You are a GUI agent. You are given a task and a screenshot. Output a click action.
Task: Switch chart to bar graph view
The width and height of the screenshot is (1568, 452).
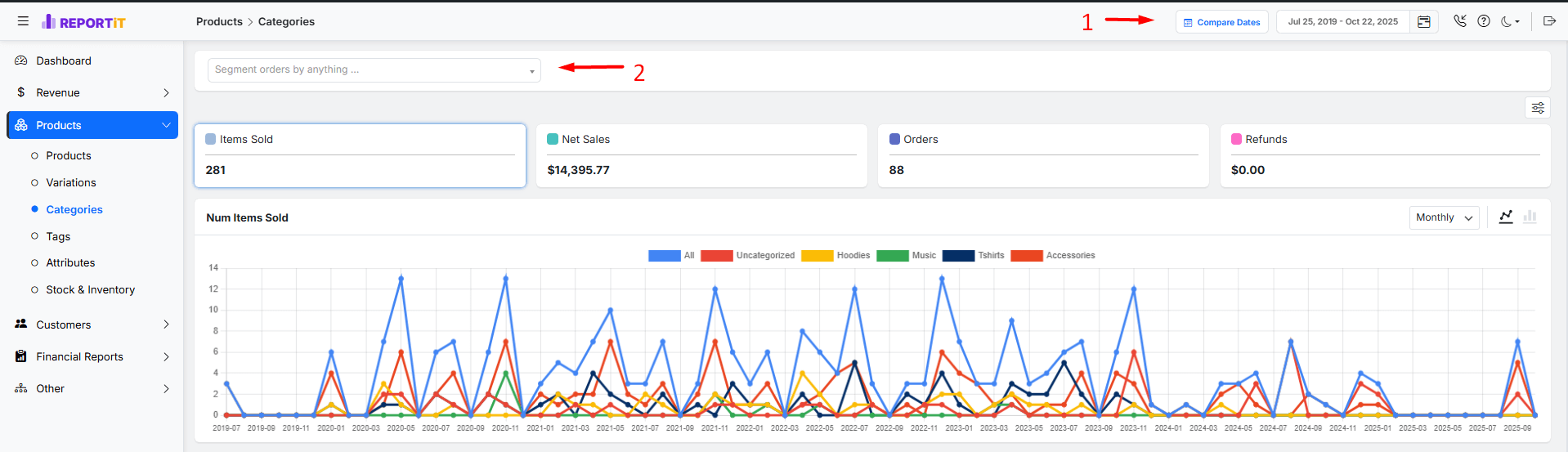[x=1530, y=217]
